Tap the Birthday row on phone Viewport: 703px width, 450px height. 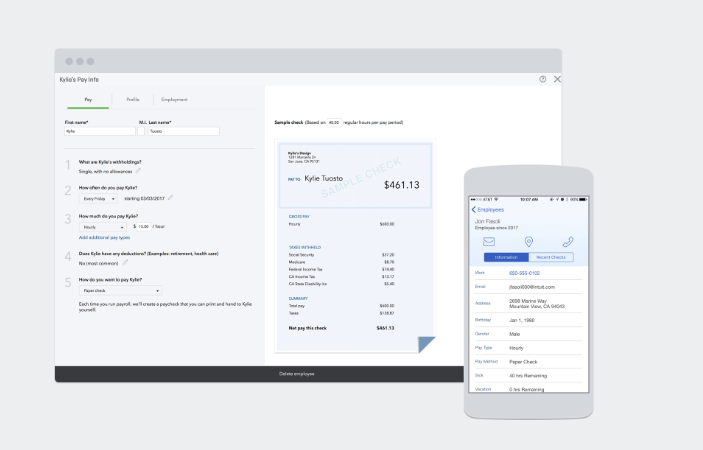[x=529, y=320]
